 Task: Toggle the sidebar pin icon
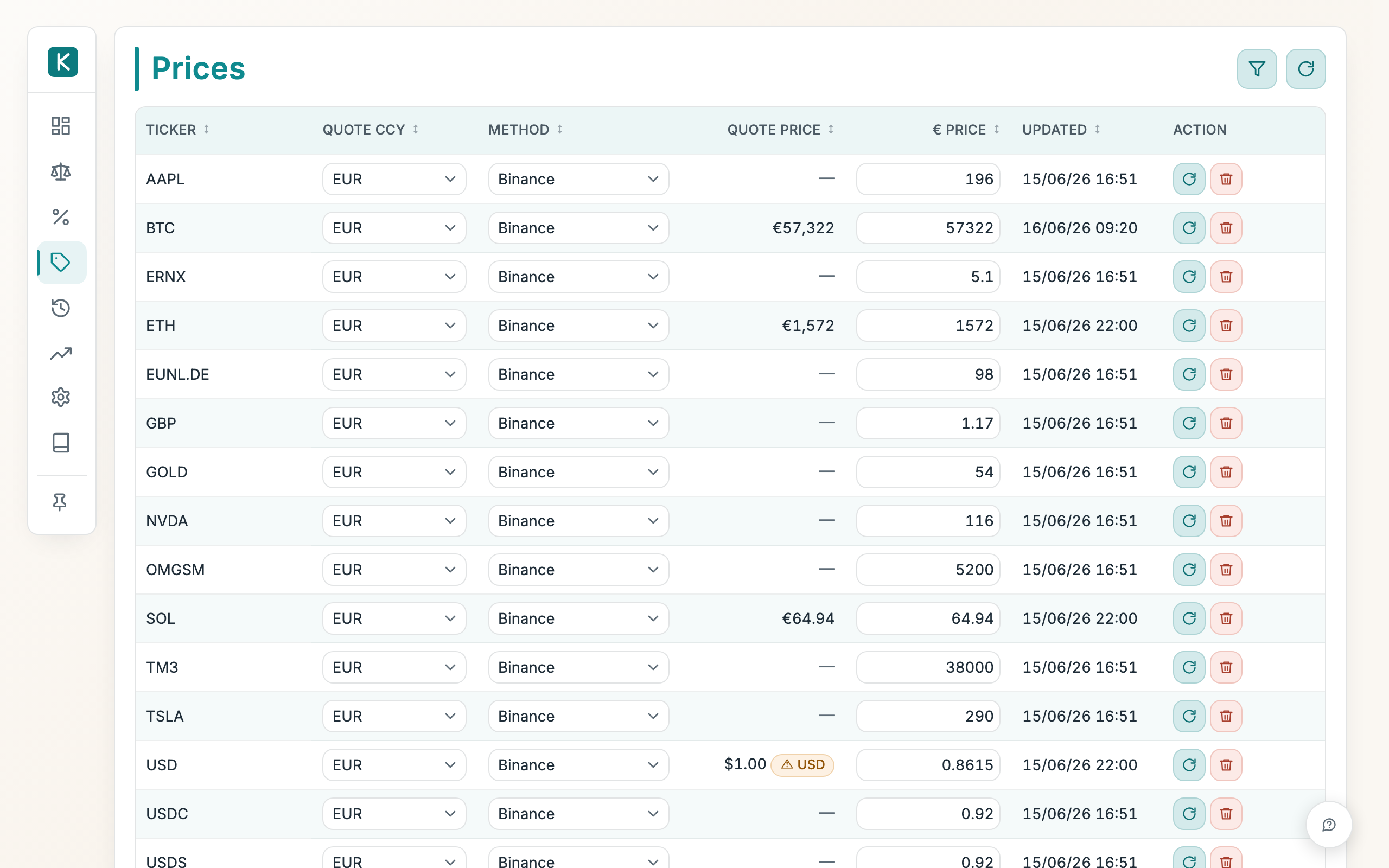click(60, 502)
